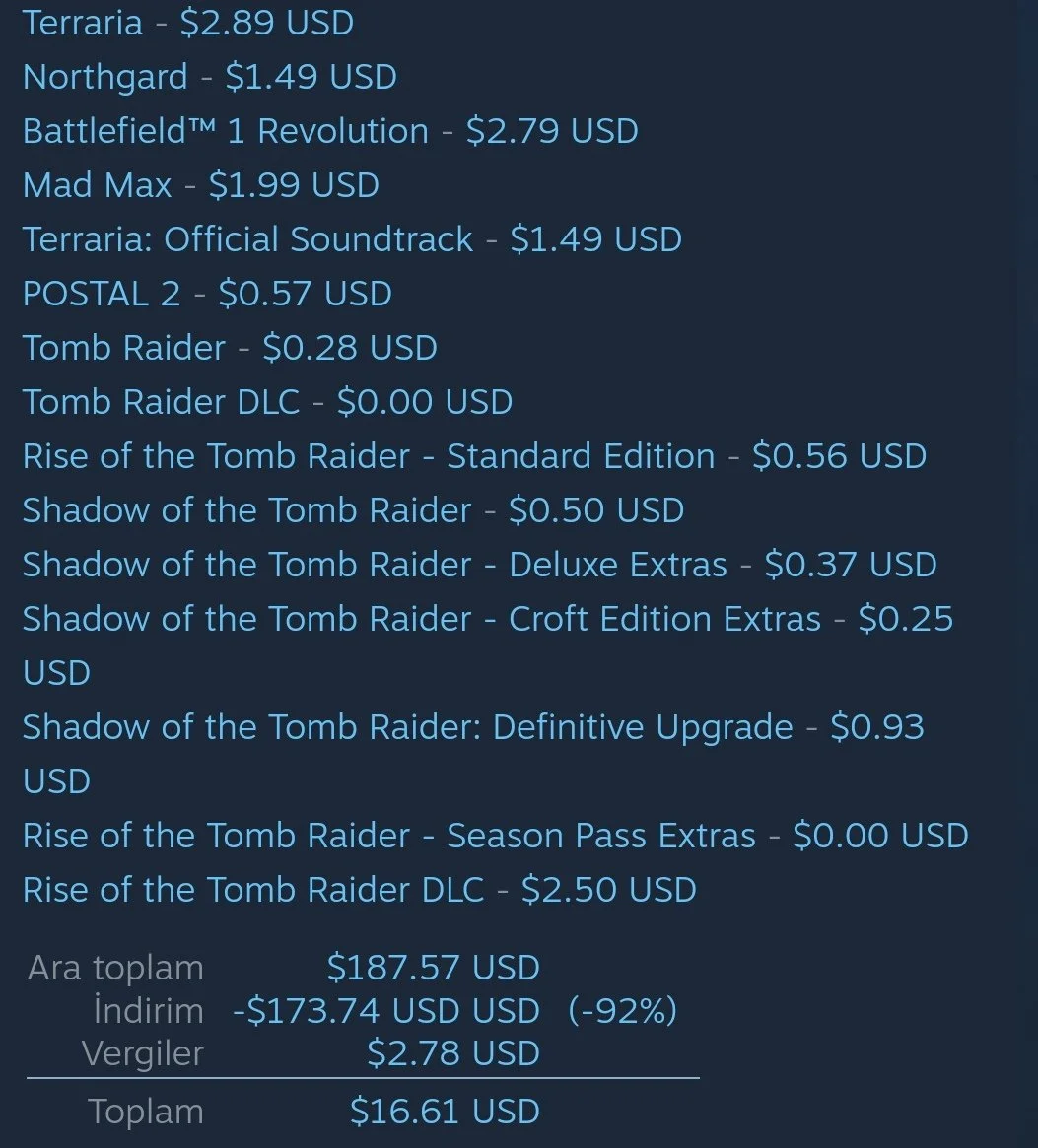Select Shadow of the Tomb Raider $0.50 entry
This screenshot has width=1038, height=1148.
[x=353, y=510]
